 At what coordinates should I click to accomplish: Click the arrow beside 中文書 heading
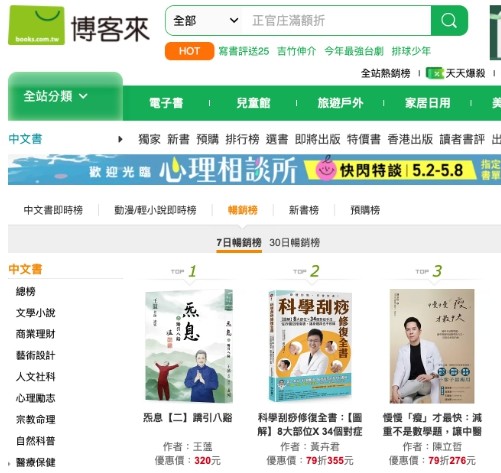click(x=120, y=139)
